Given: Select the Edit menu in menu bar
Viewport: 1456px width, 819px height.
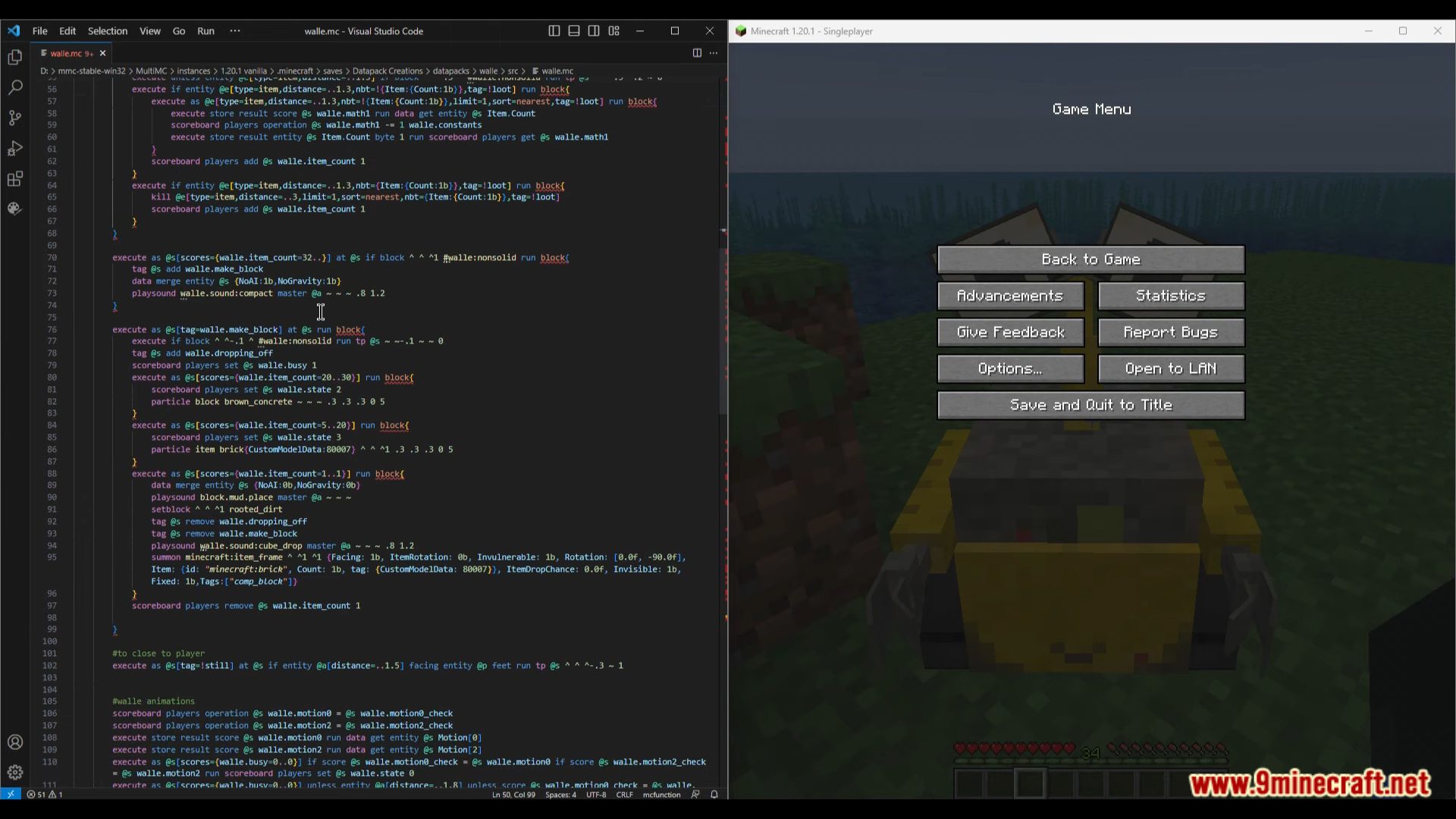Looking at the screenshot, I should pyautogui.click(x=67, y=31).
